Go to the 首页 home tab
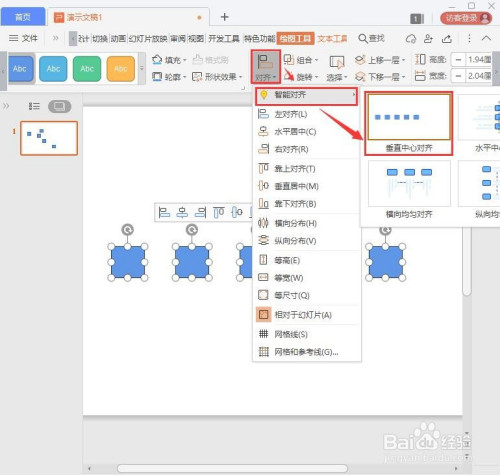The height and width of the screenshot is (475, 500). point(23,17)
